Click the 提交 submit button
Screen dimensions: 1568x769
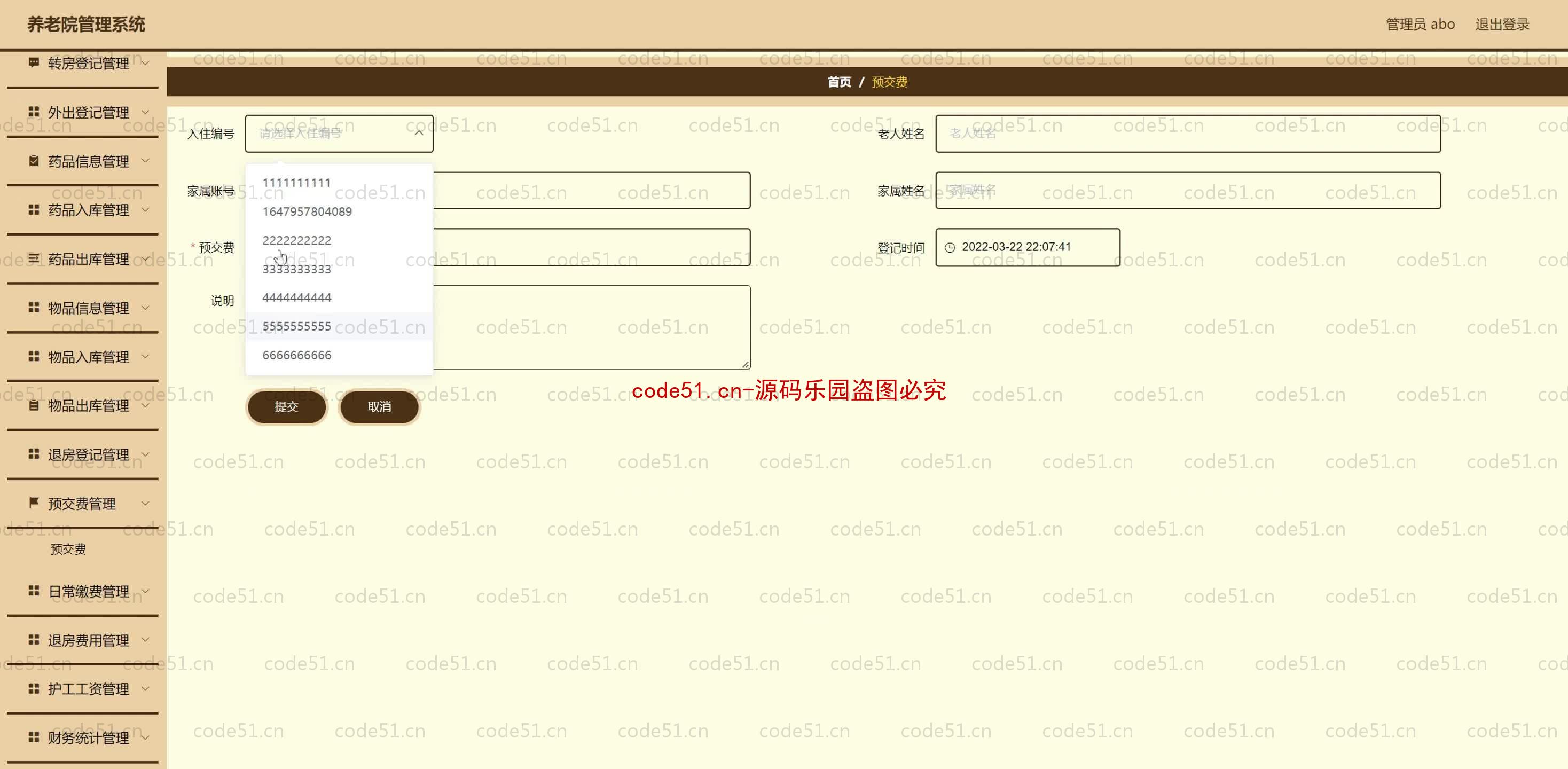pyautogui.click(x=287, y=407)
